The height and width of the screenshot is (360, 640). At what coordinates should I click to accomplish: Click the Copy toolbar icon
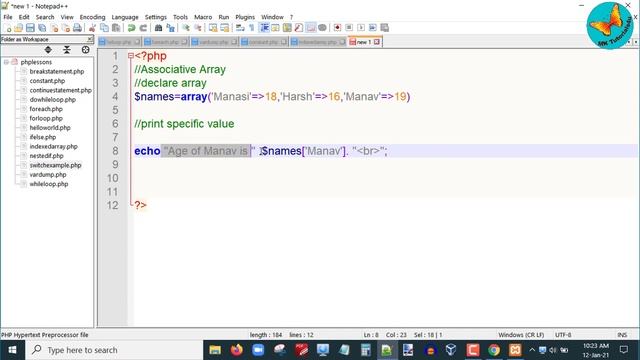coord(104,28)
